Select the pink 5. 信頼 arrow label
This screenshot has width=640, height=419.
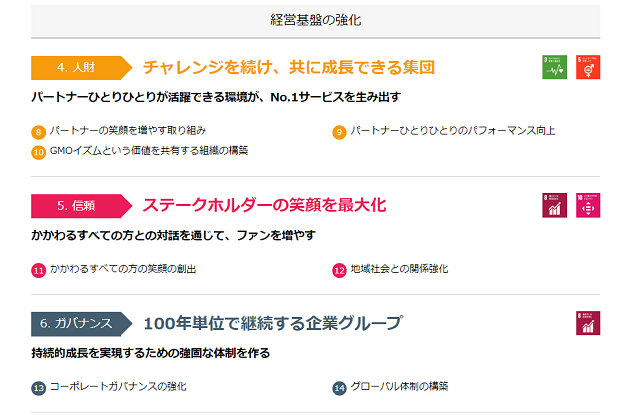click(x=82, y=206)
